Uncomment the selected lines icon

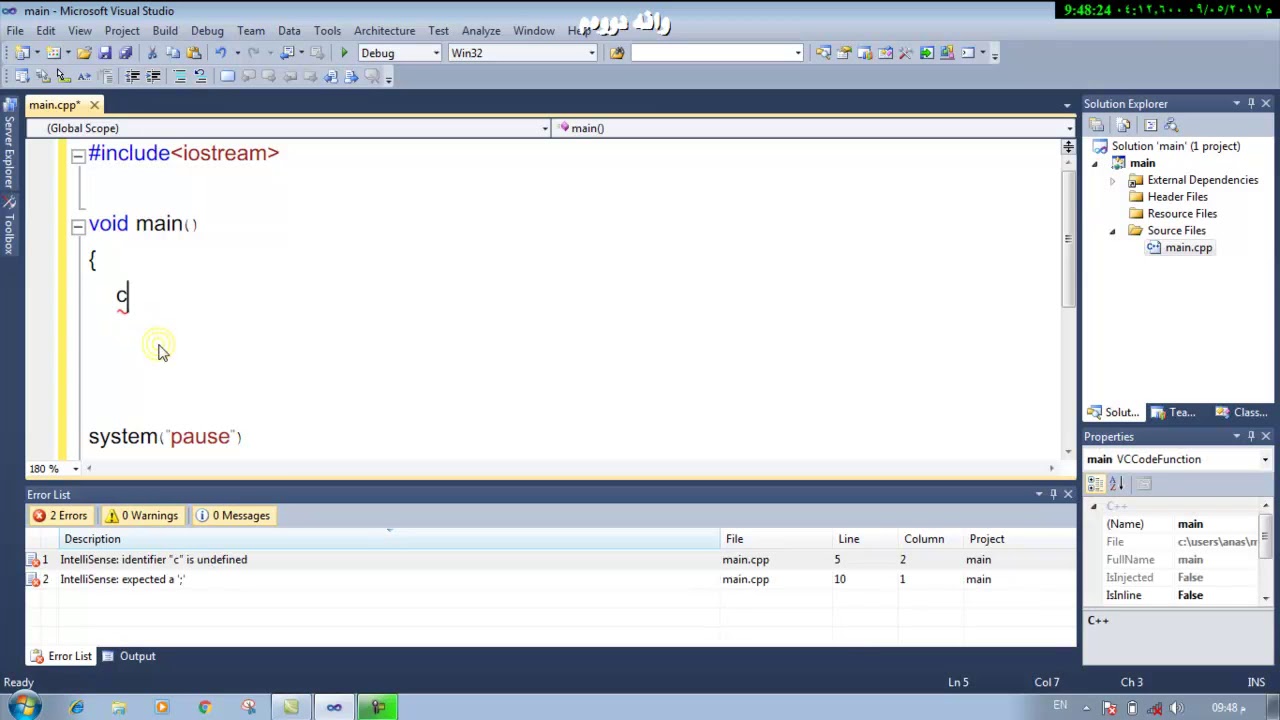tap(200, 76)
